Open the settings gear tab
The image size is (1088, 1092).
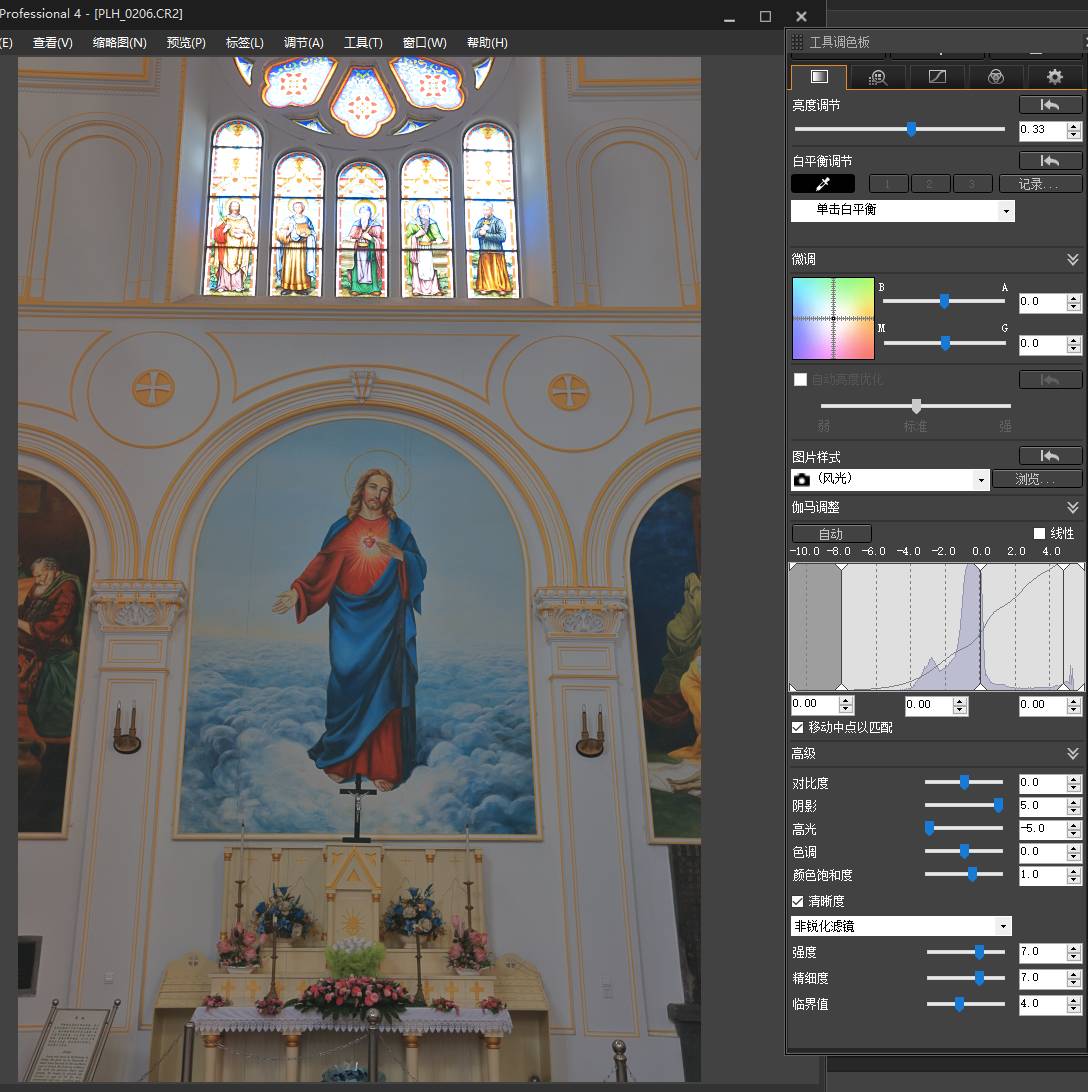[x=1055, y=77]
